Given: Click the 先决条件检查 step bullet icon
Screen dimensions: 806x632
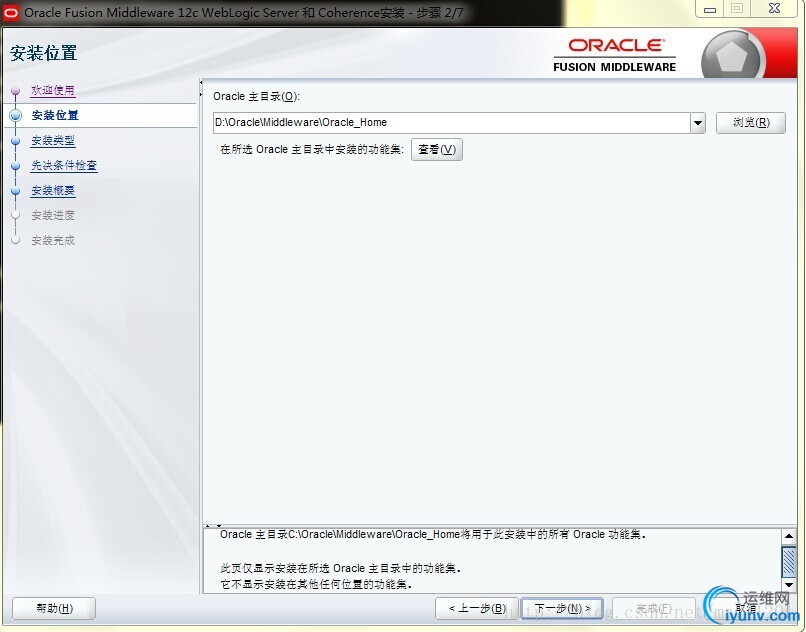Looking at the screenshot, I should (15, 166).
